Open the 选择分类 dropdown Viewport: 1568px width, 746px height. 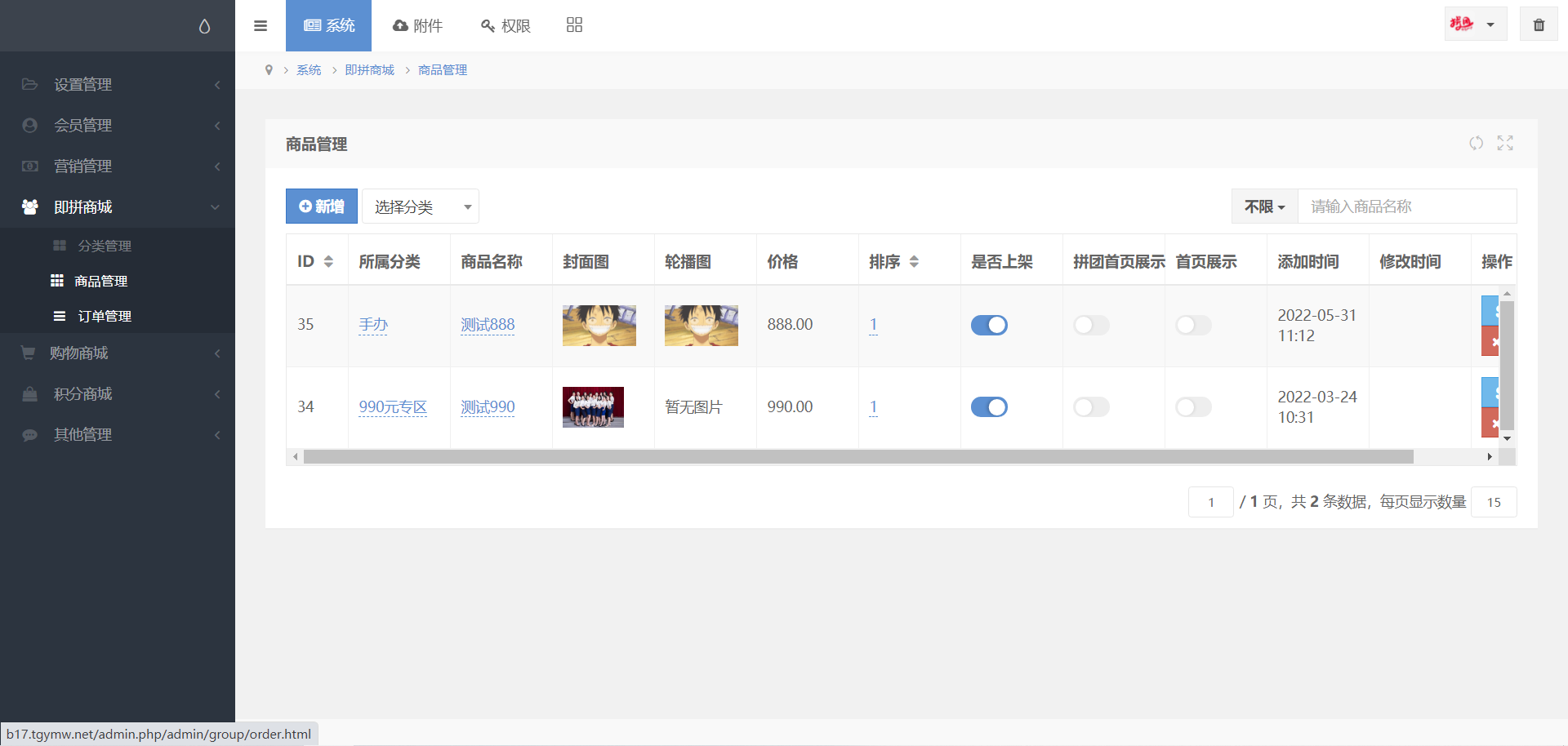tap(421, 207)
